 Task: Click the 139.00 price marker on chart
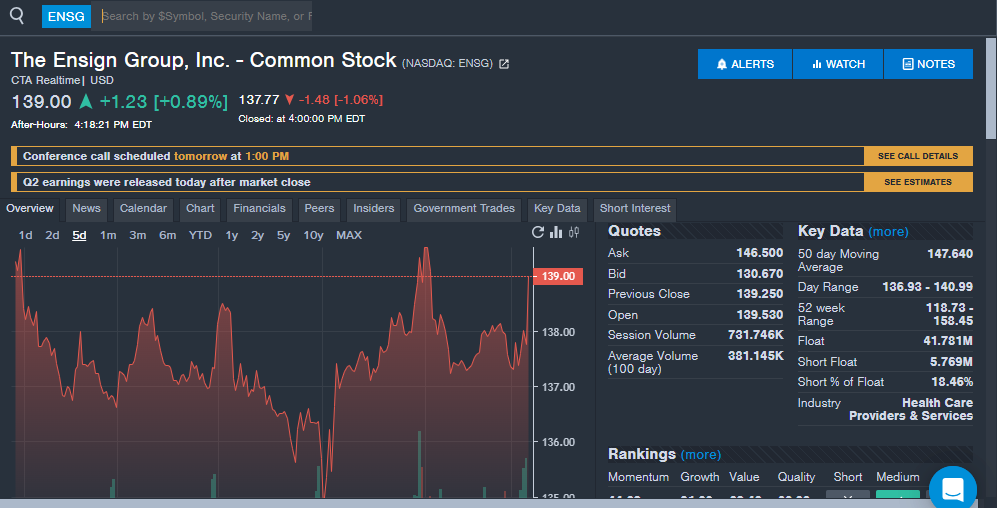pyautogui.click(x=558, y=276)
